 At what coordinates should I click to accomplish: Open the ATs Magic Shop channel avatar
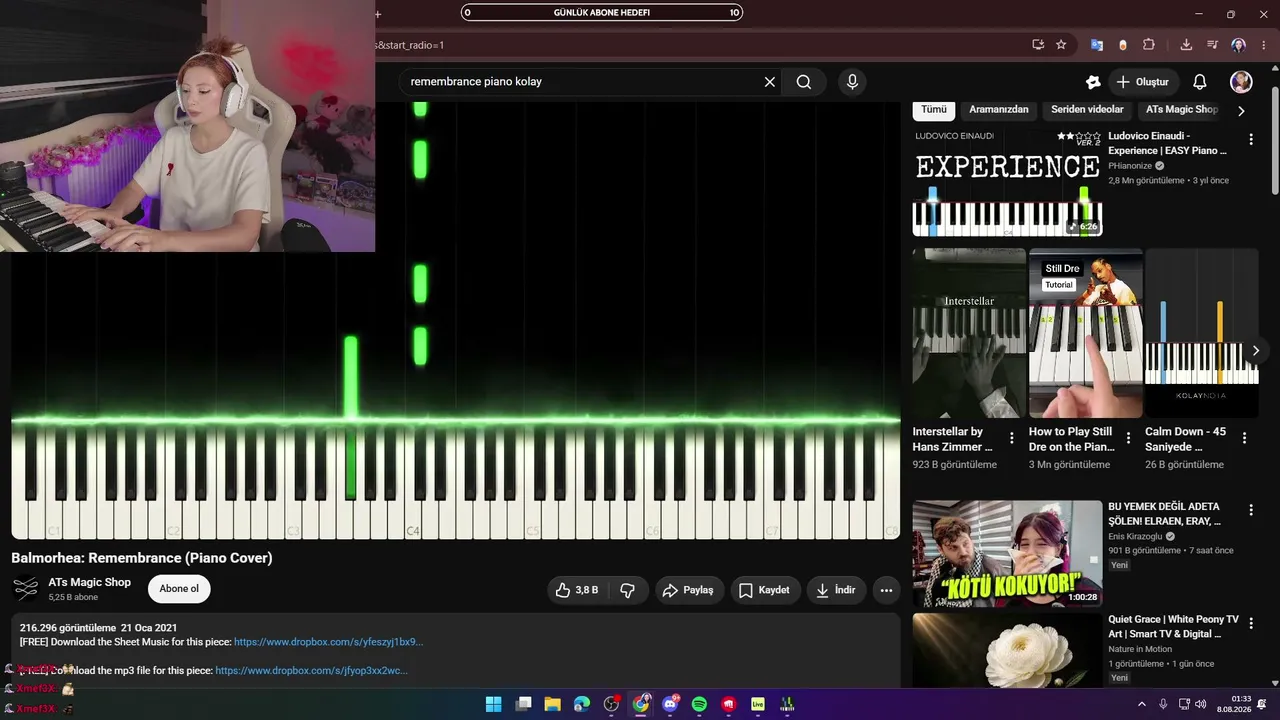pos(25,589)
